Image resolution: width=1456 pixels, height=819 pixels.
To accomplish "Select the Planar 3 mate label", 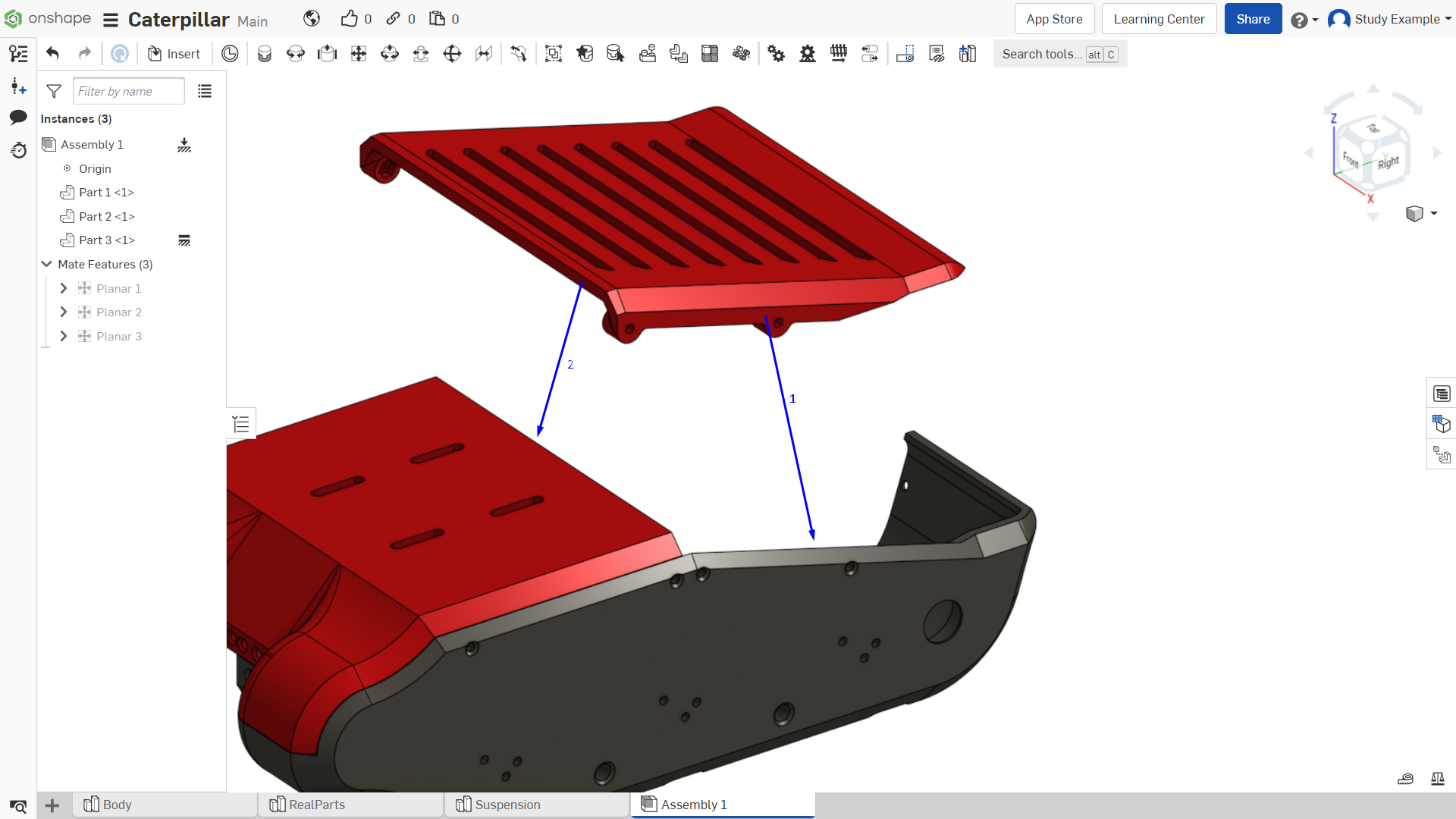I will coord(119,336).
